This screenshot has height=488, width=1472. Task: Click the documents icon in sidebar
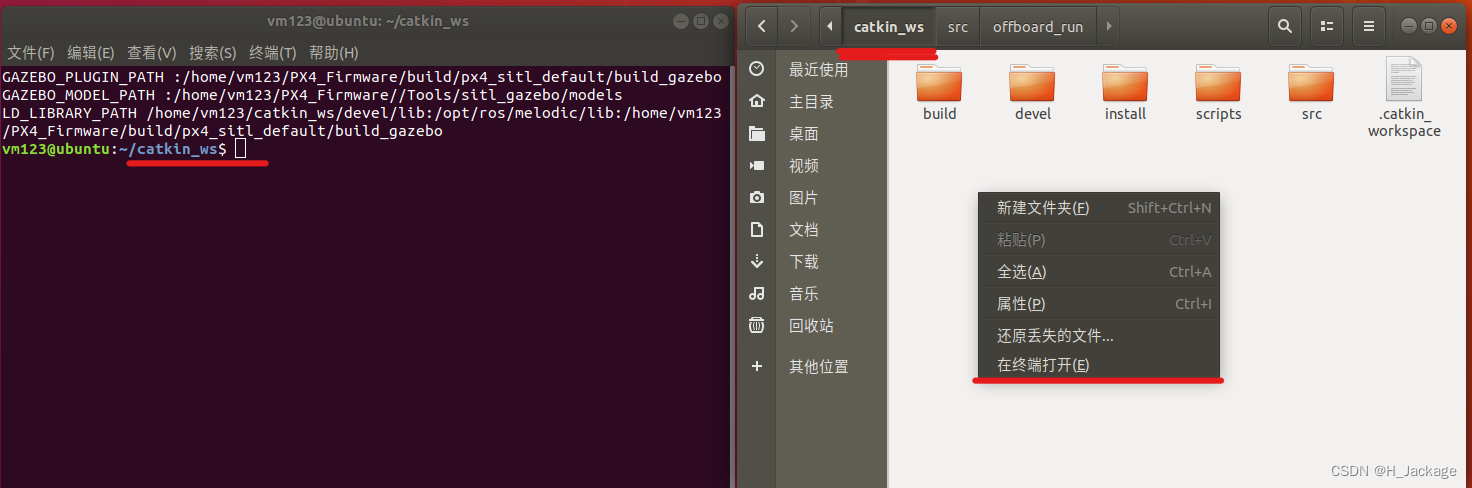point(757,229)
